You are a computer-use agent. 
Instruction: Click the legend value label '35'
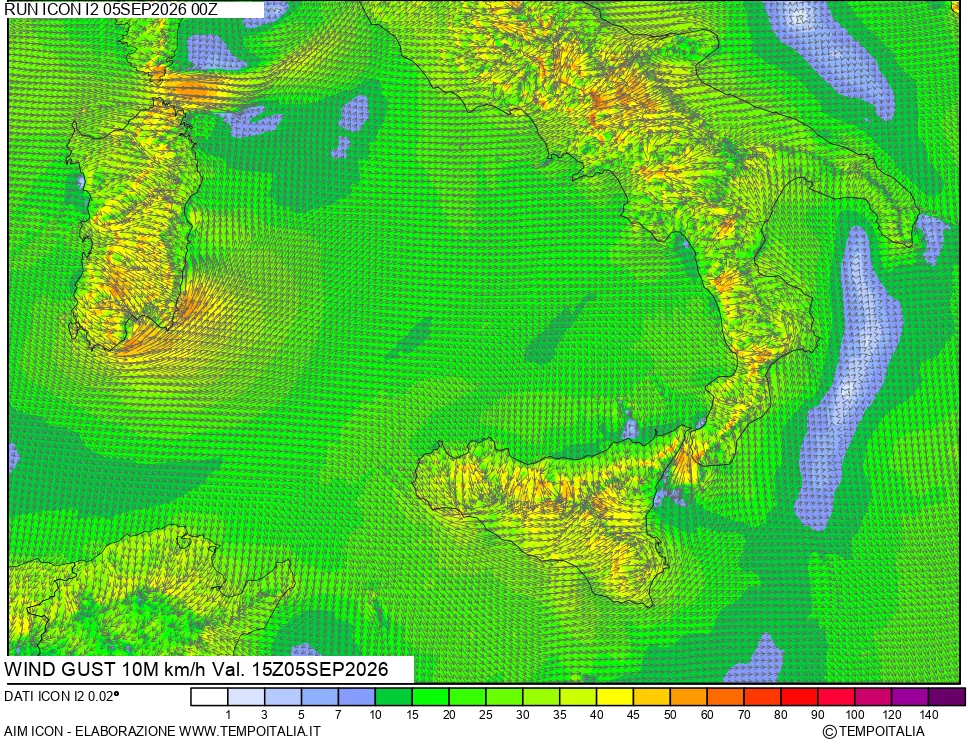click(x=560, y=715)
